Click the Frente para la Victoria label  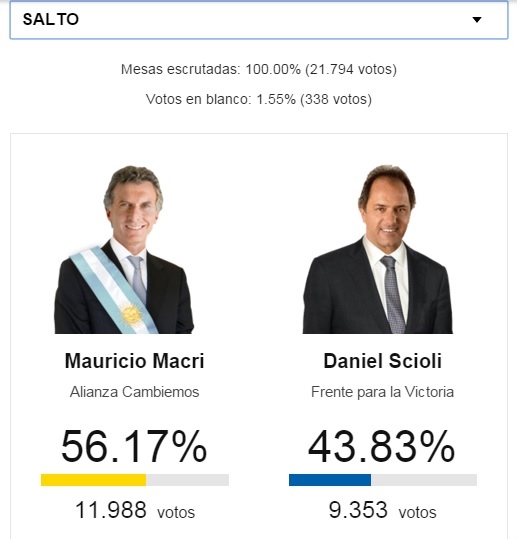[x=383, y=392]
